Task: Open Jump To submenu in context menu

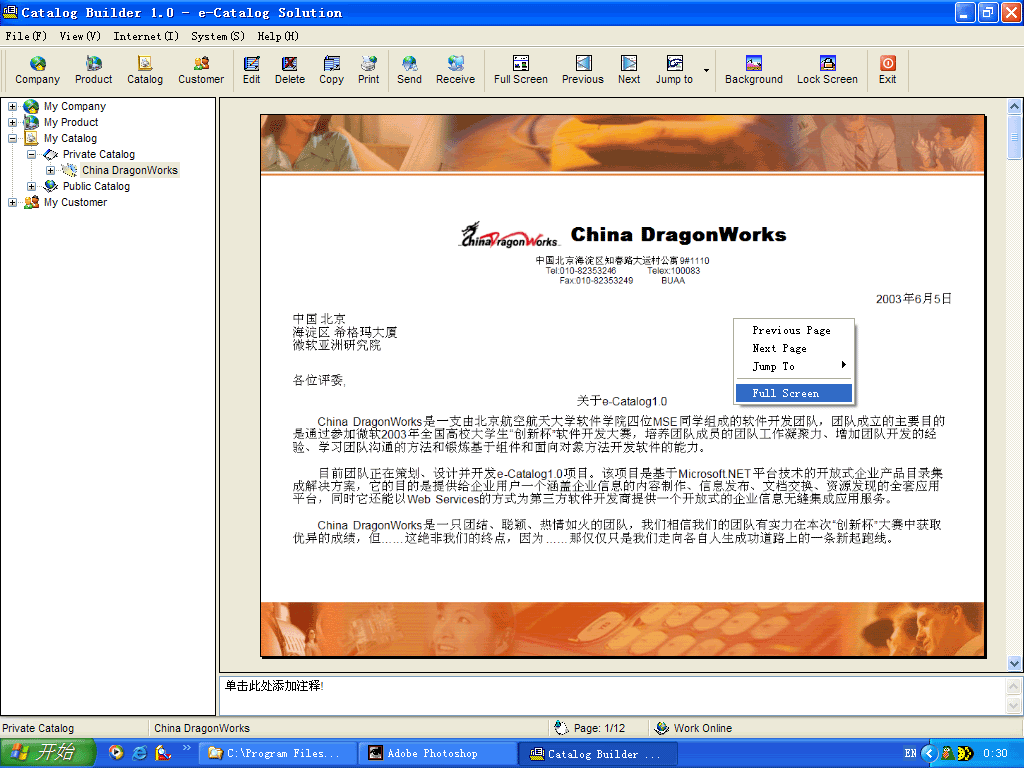Action: click(x=793, y=366)
